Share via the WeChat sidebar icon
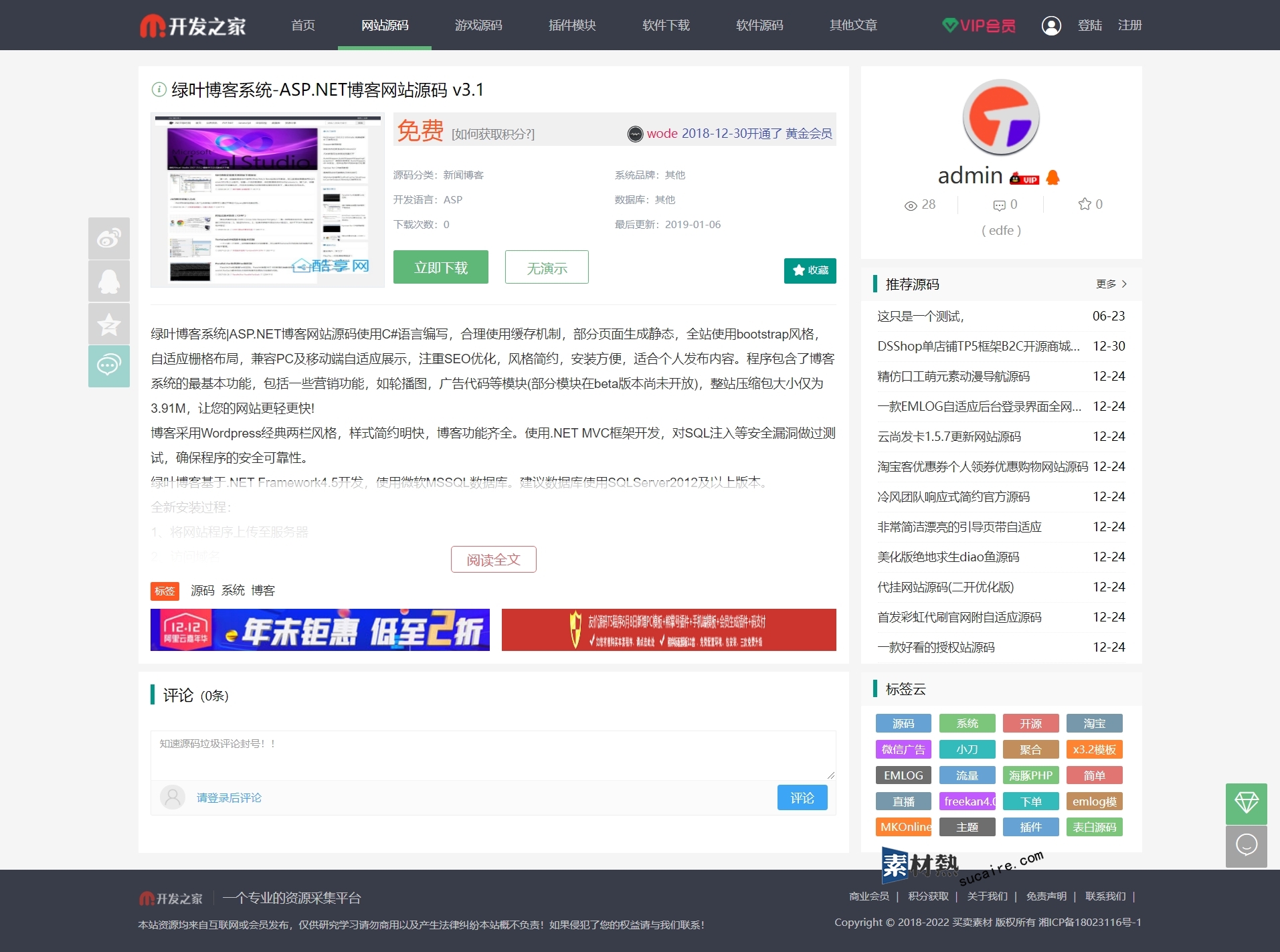Image resolution: width=1280 pixels, height=952 pixels. click(109, 366)
